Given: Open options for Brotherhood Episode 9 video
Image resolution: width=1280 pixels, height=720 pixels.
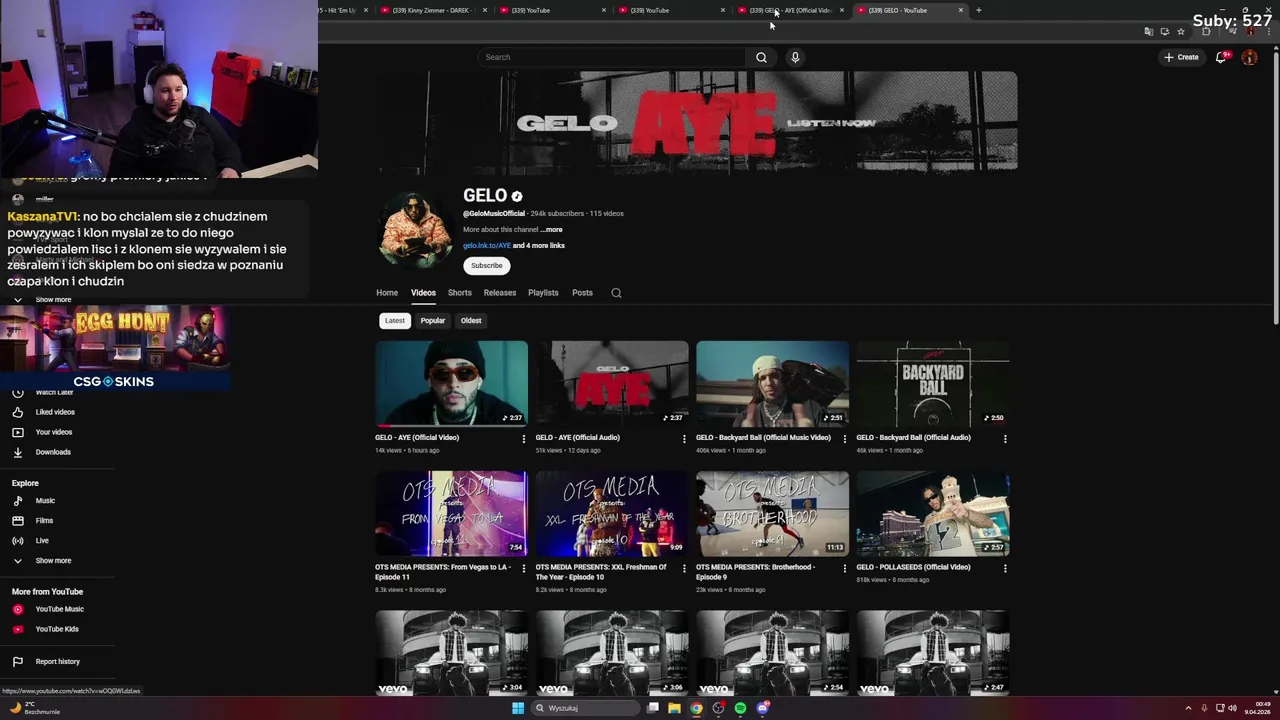Looking at the screenshot, I should pyautogui.click(x=845, y=568).
